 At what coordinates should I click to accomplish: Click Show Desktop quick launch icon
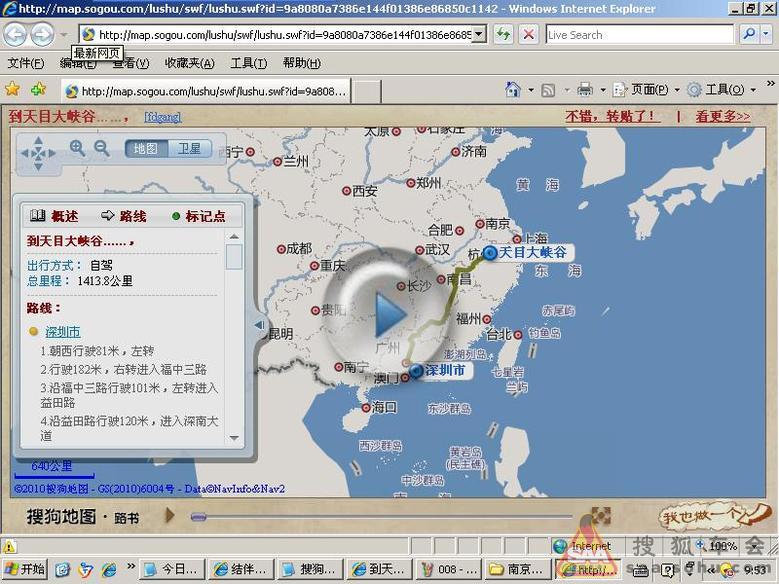(63, 569)
